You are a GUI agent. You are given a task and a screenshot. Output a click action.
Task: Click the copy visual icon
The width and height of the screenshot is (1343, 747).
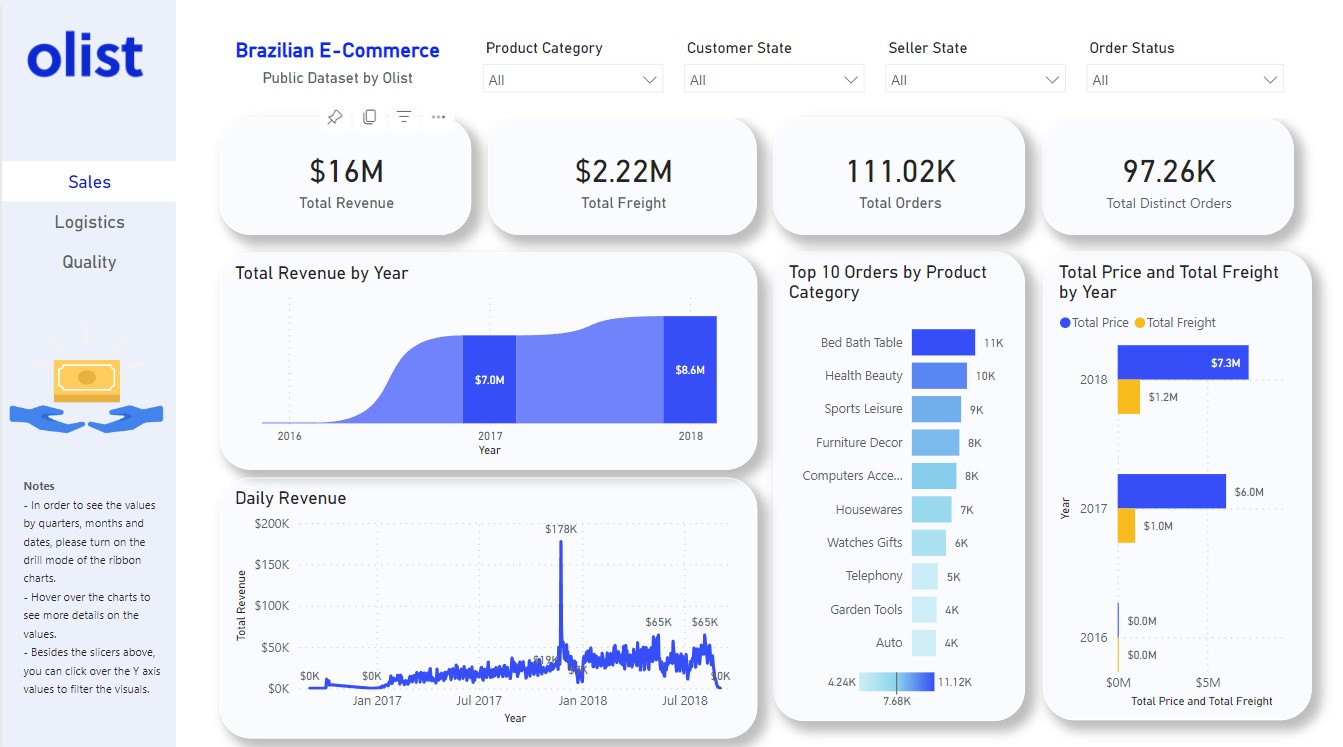[369, 117]
